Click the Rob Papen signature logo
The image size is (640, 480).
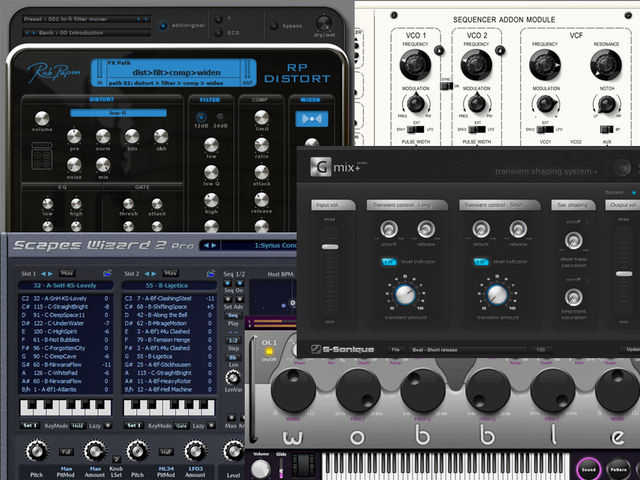pos(53,73)
